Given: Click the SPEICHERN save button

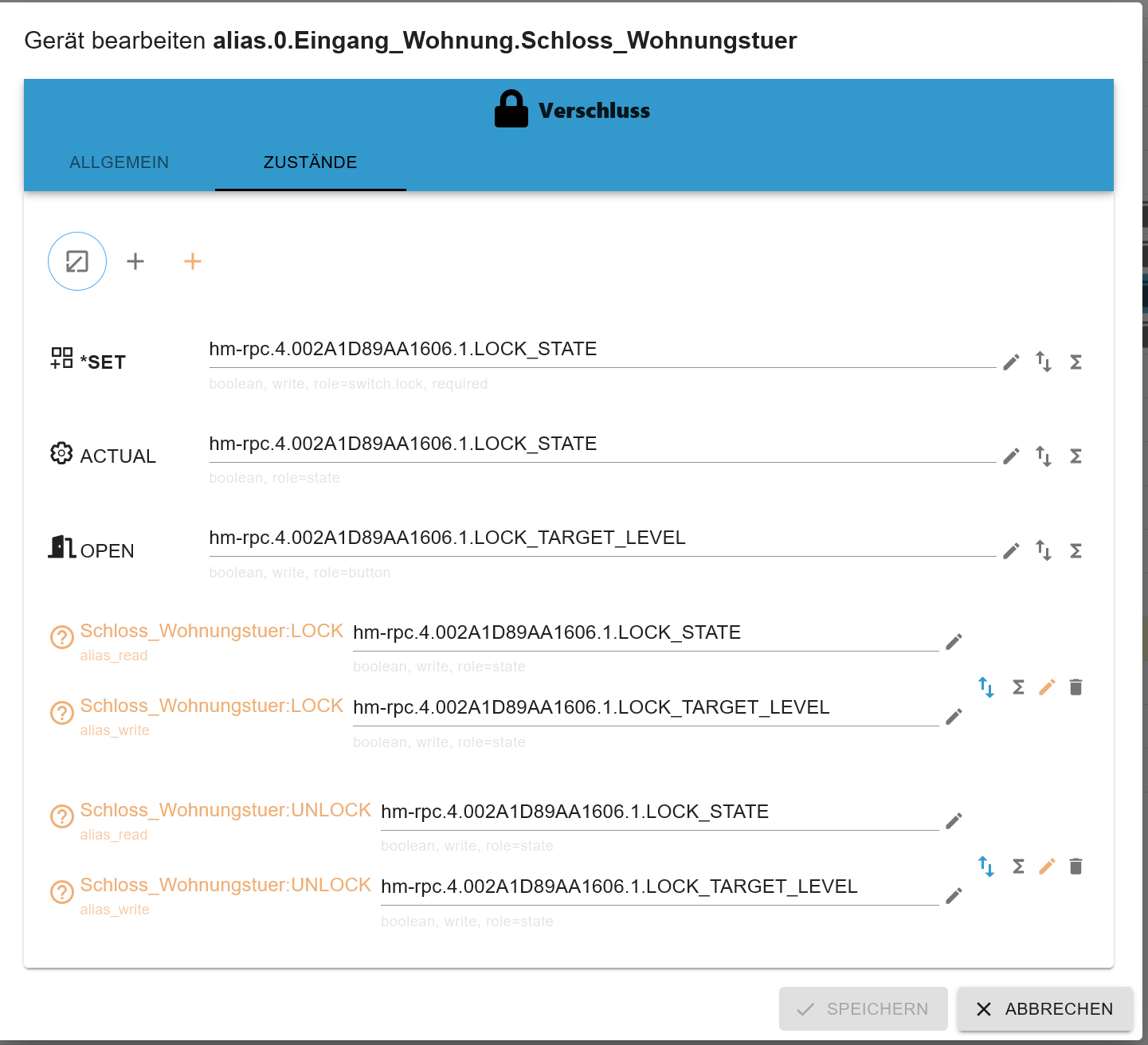Looking at the screenshot, I should 863,1009.
